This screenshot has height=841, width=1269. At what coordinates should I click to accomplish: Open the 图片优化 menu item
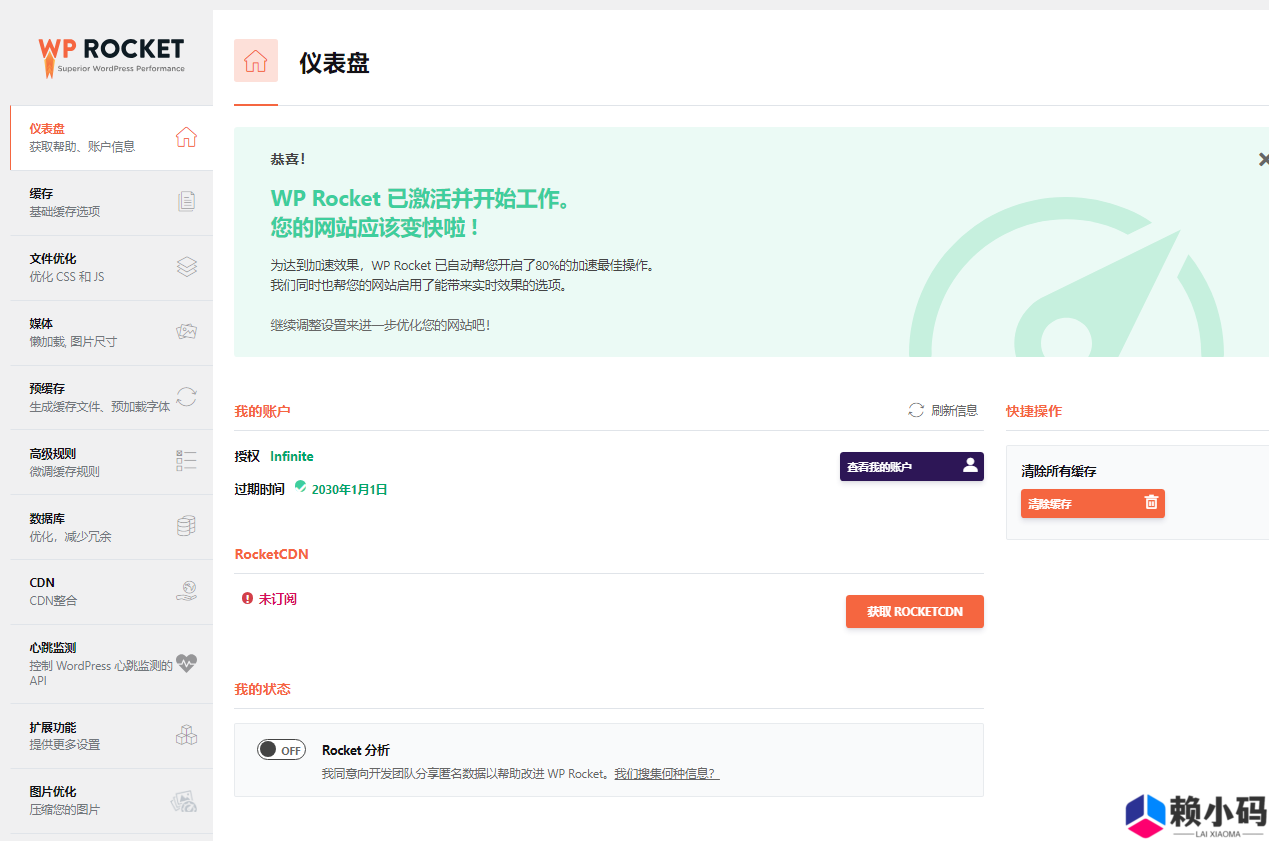point(100,800)
